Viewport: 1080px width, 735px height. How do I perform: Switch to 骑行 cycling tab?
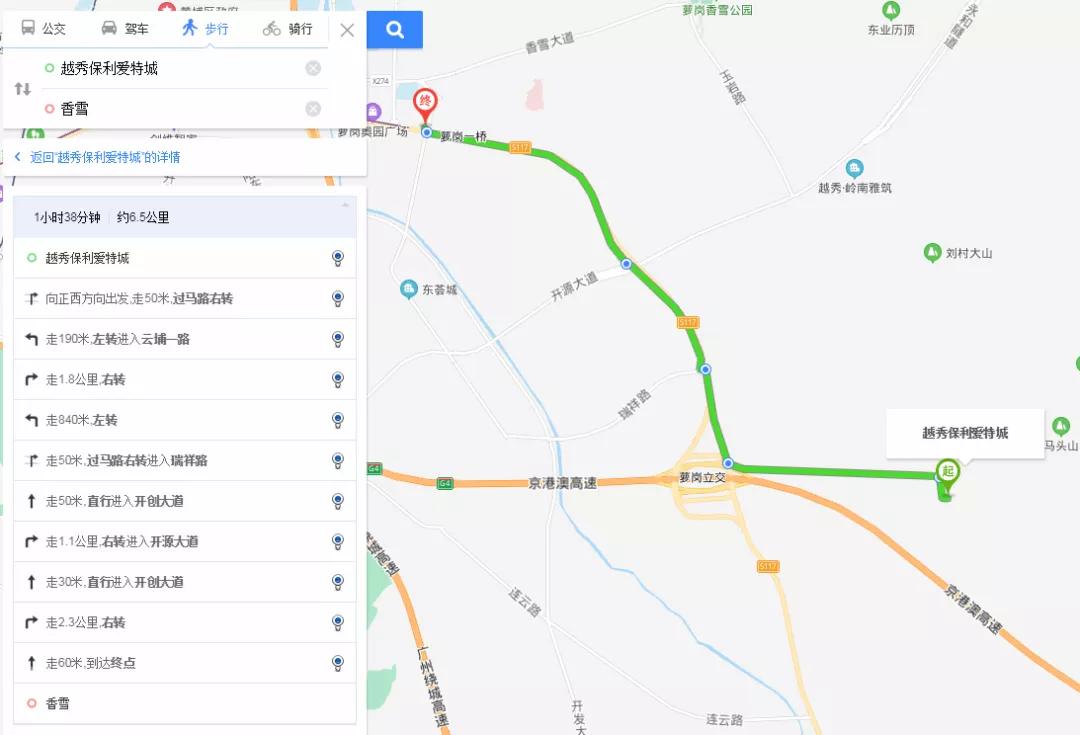(x=288, y=29)
